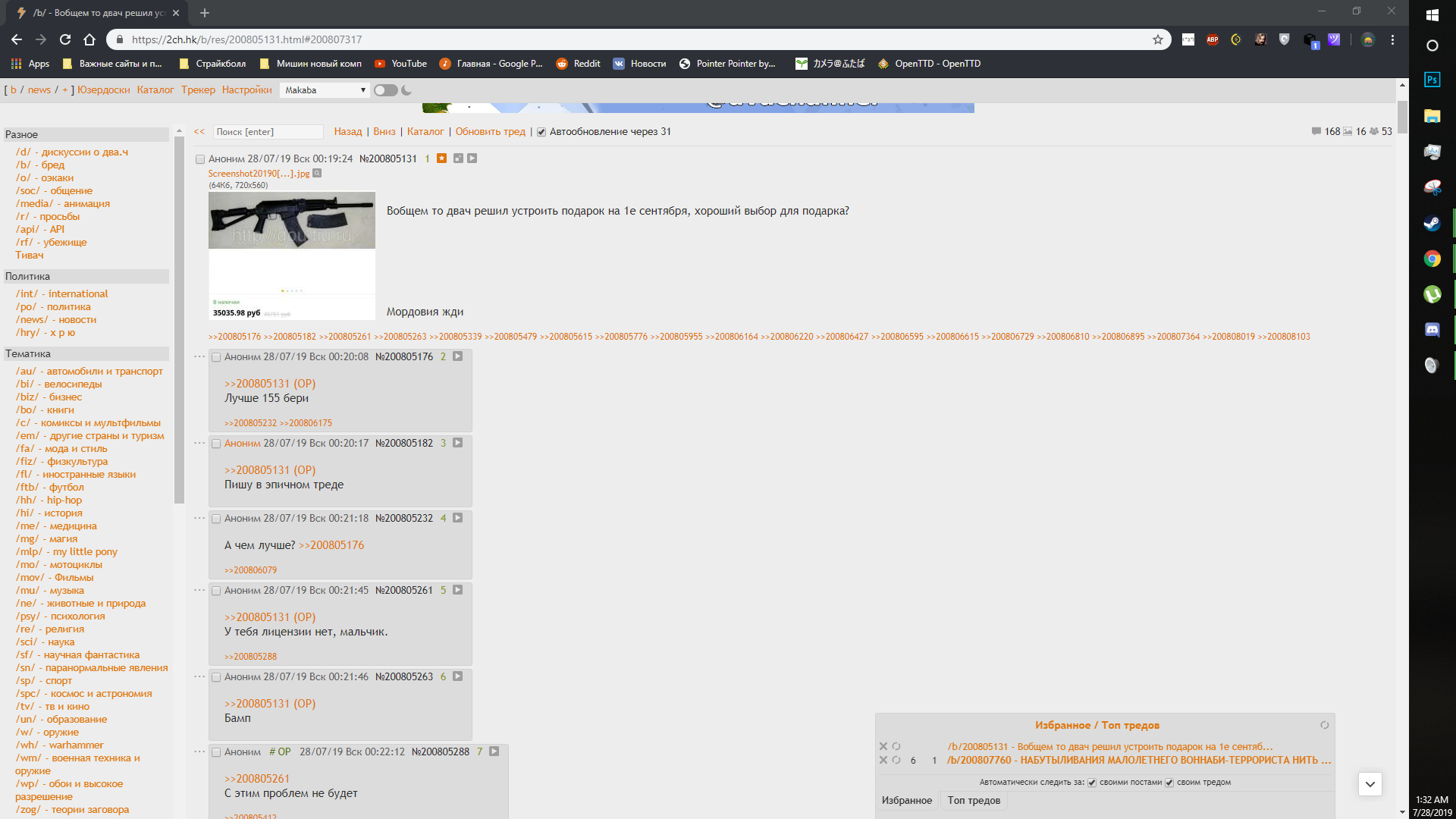1456x819 pixels.
Task: Switch to the Топ тредов tab
Action: pos(973,800)
